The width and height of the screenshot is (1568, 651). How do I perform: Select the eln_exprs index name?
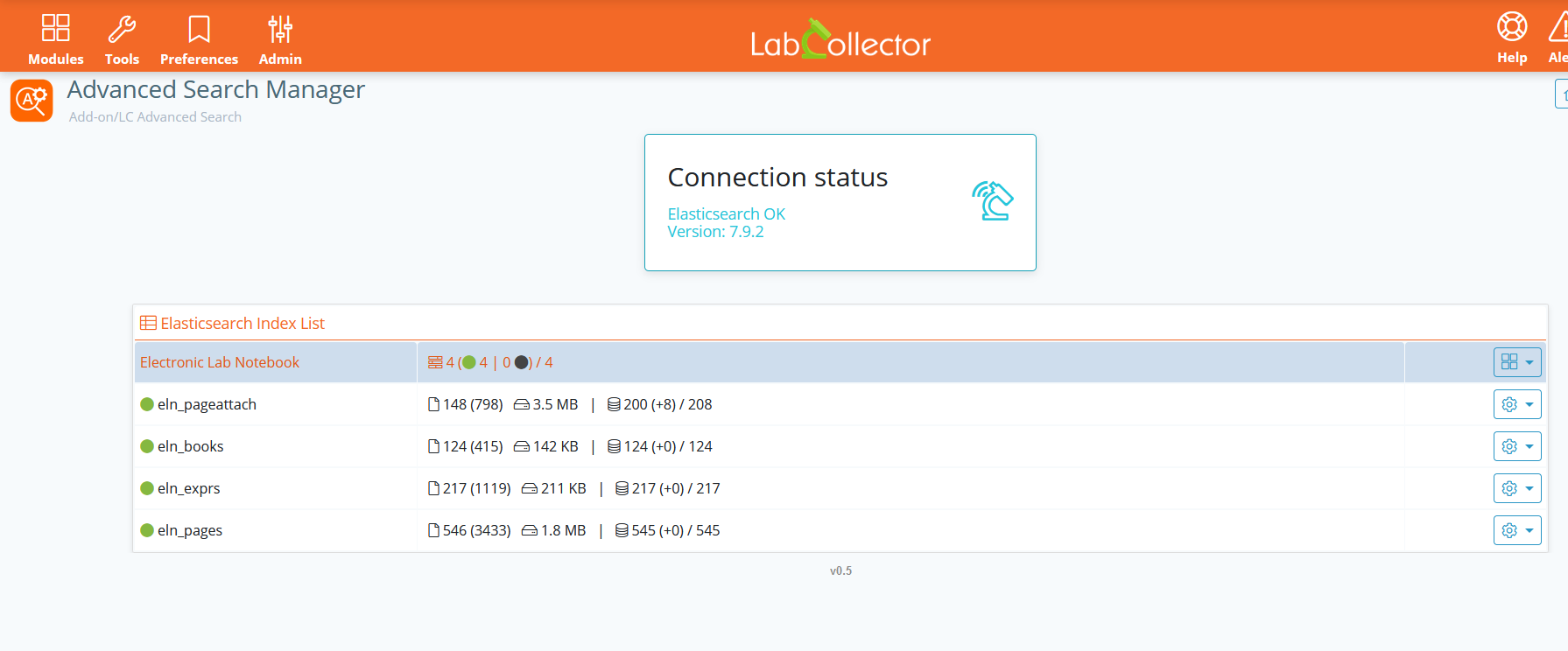point(189,488)
